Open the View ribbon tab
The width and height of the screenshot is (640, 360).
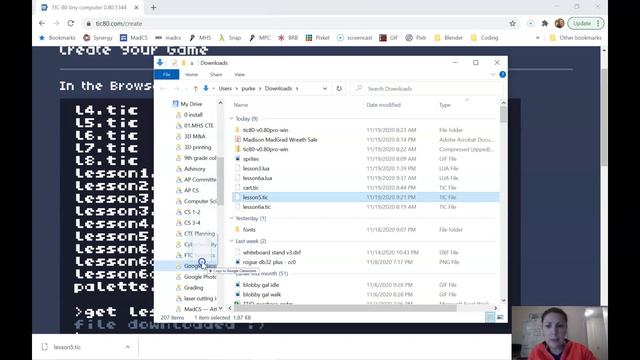coord(240,75)
